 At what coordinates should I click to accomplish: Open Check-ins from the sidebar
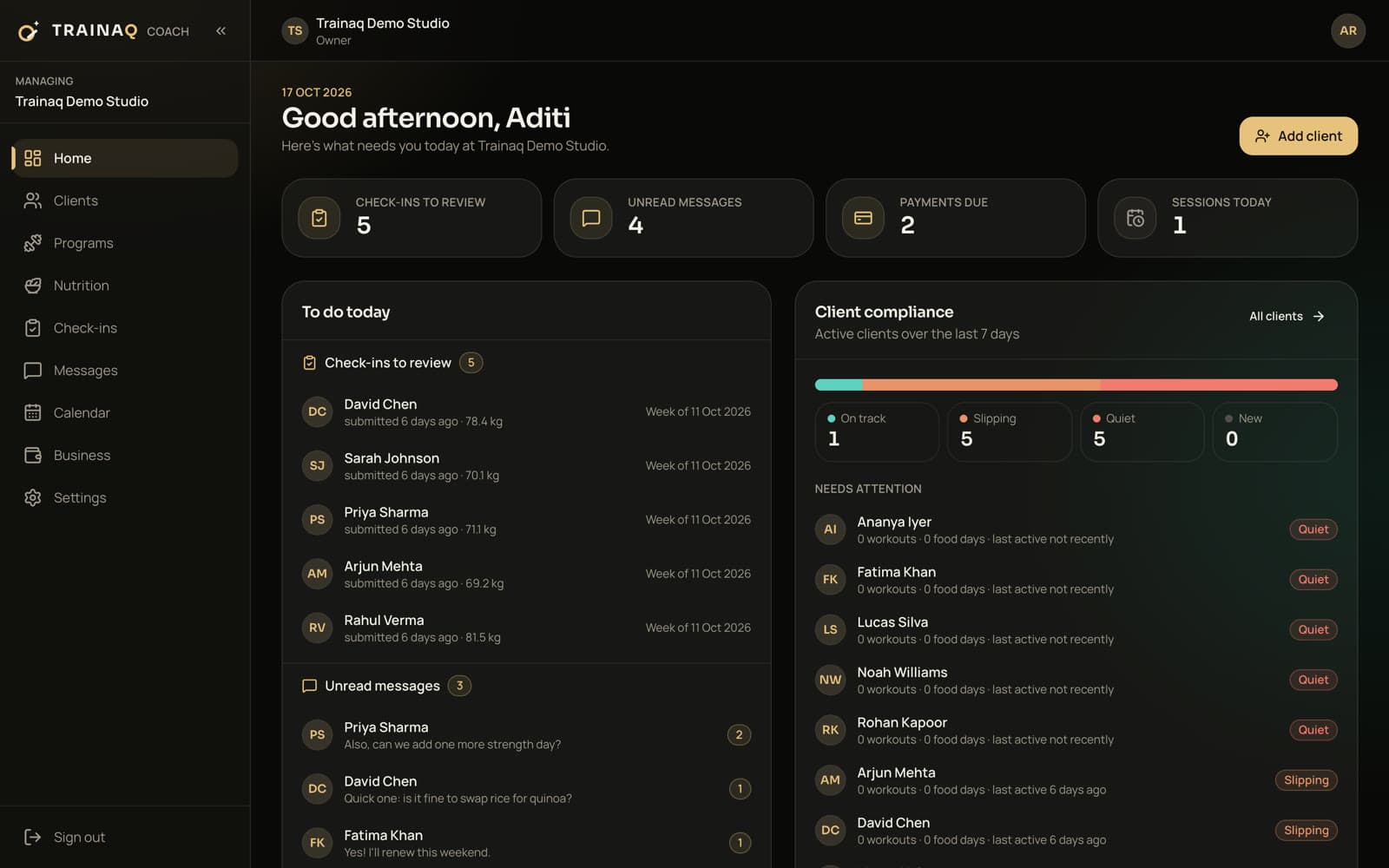pyautogui.click(x=125, y=328)
